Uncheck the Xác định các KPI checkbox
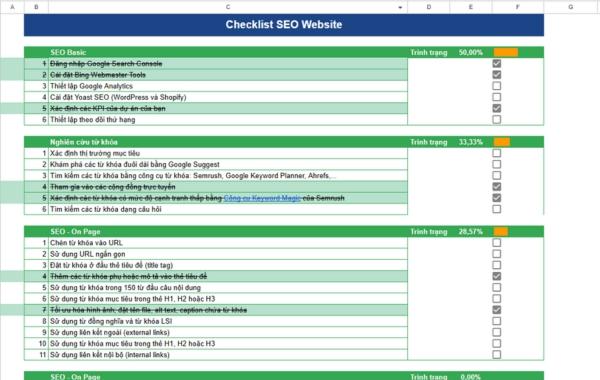 pos(497,108)
